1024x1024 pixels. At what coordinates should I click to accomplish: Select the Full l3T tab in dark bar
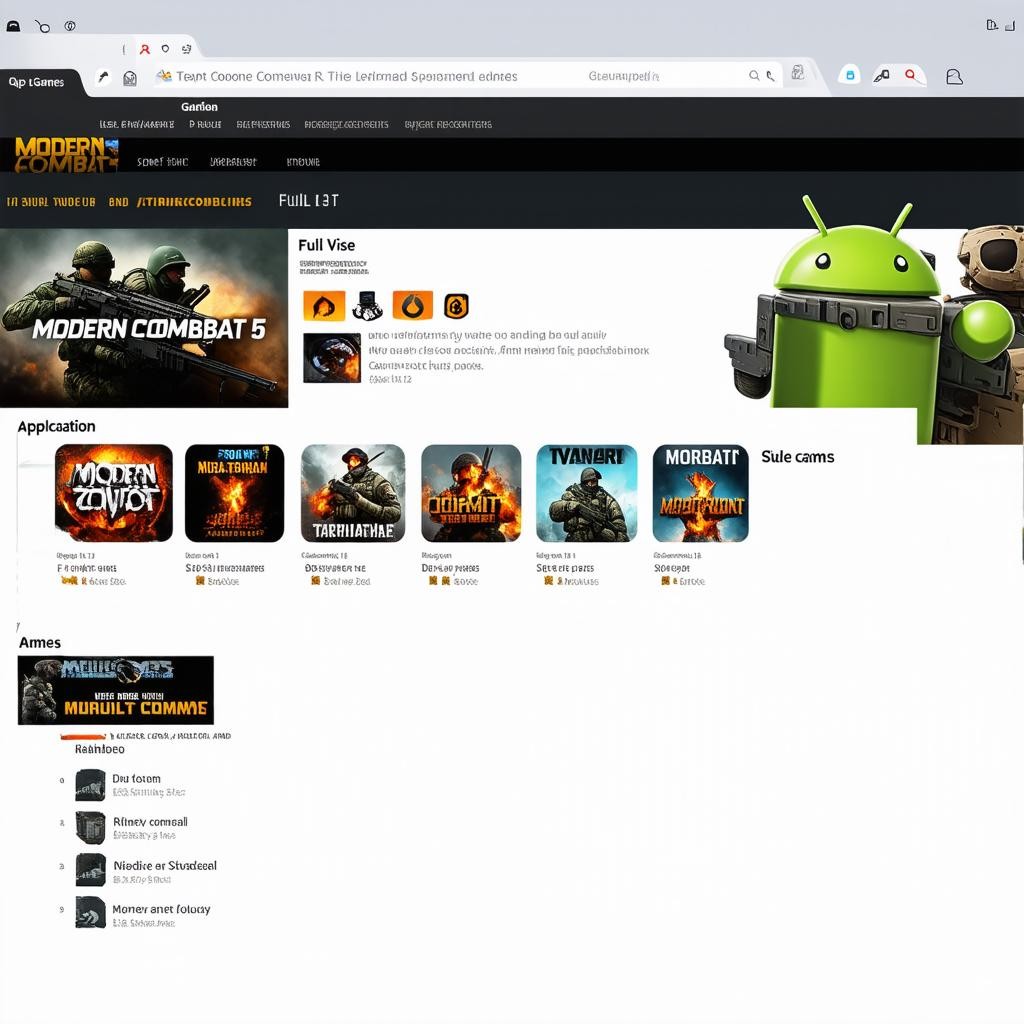pos(308,200)
